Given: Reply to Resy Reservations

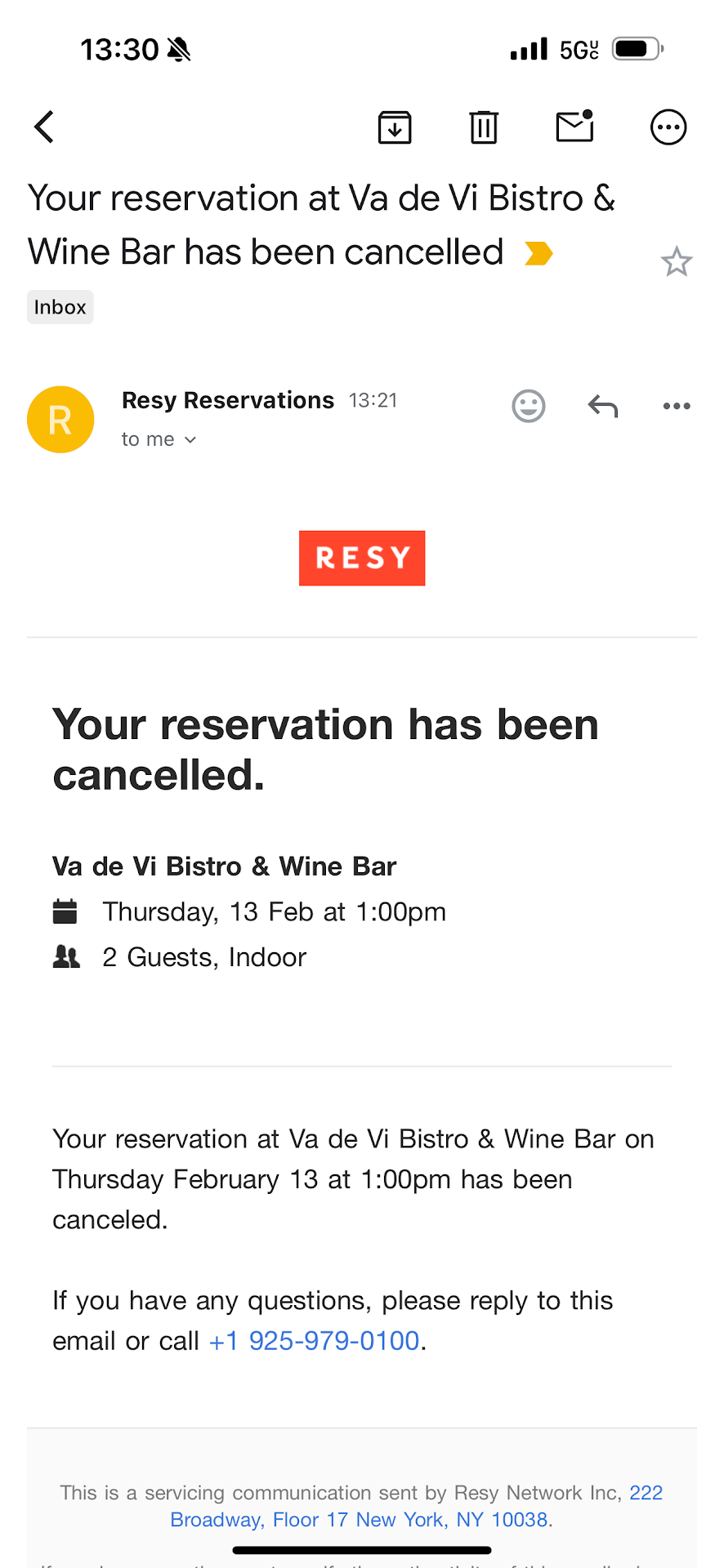Looking at the screenshot, I should (603, 406).
